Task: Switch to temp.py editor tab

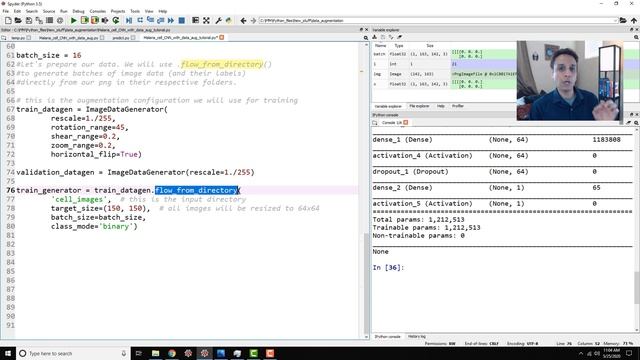Action: point(18,38)
